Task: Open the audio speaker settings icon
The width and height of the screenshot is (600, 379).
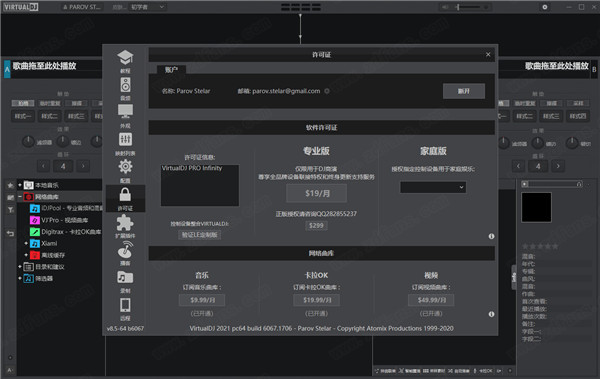Action: (x=125, y=88)
